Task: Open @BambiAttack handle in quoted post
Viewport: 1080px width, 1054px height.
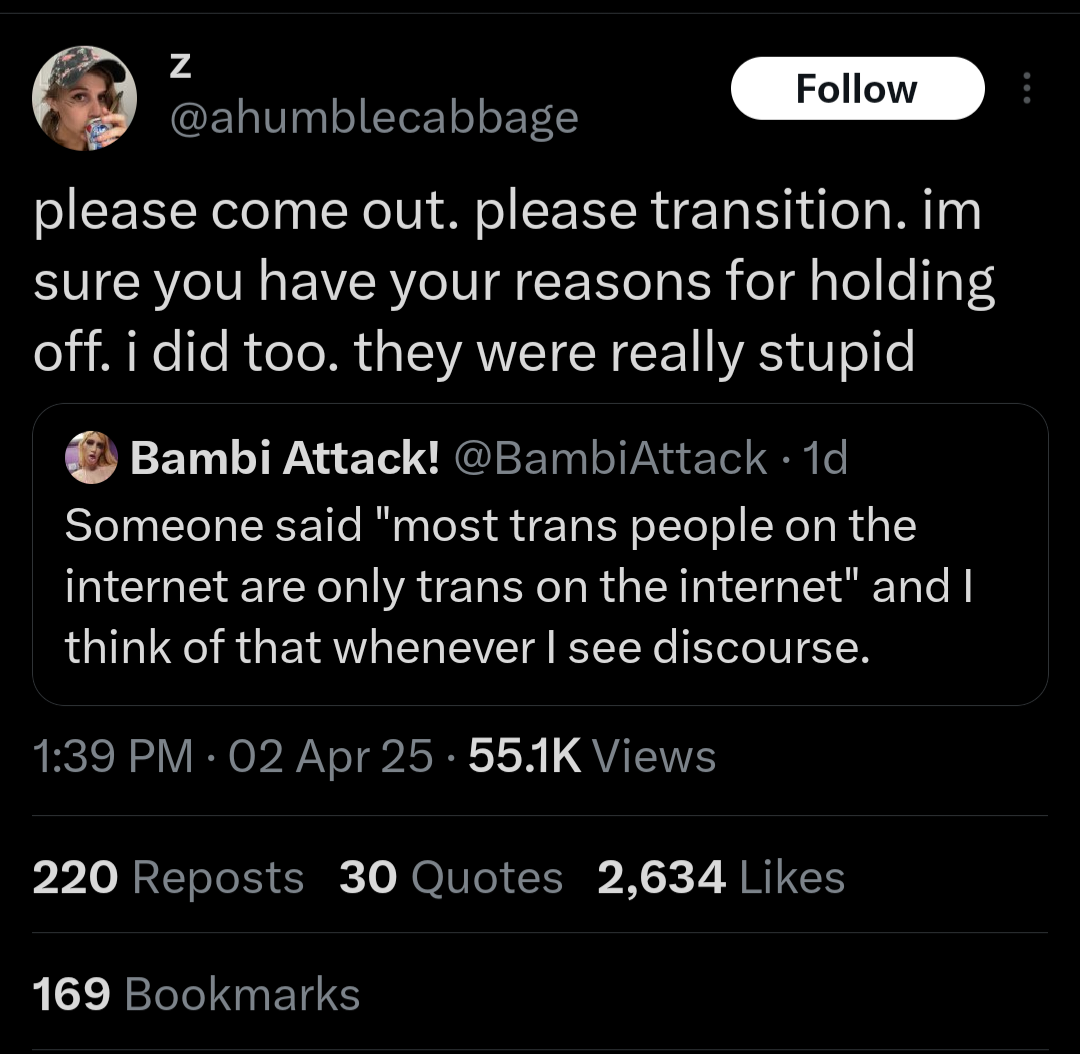Action: tap(610, 458)
